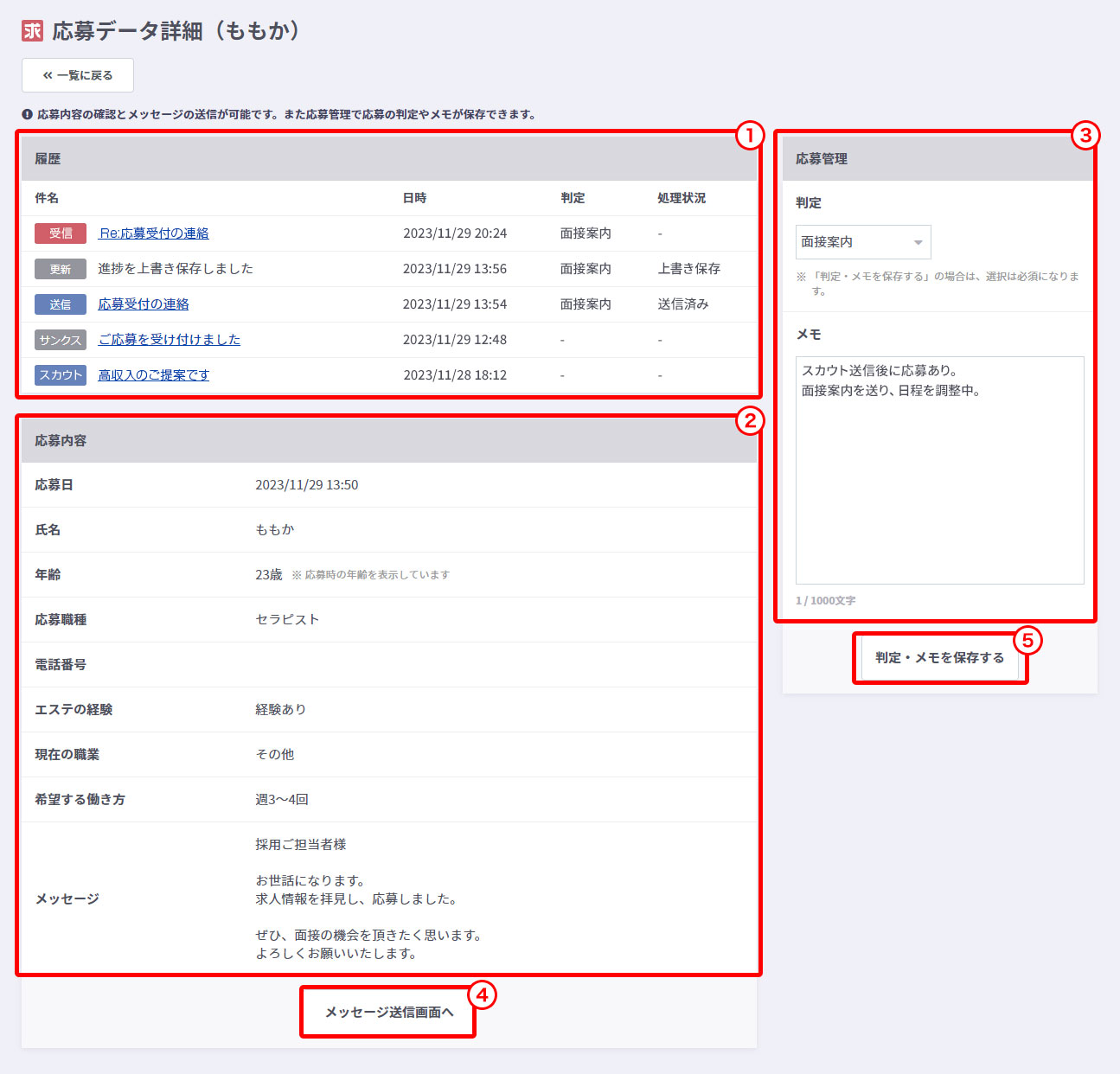Open the 判定 dropdown showing 面接案内
The width and height of the screenshot is (1120, 1074).
[x=862, y=242]
